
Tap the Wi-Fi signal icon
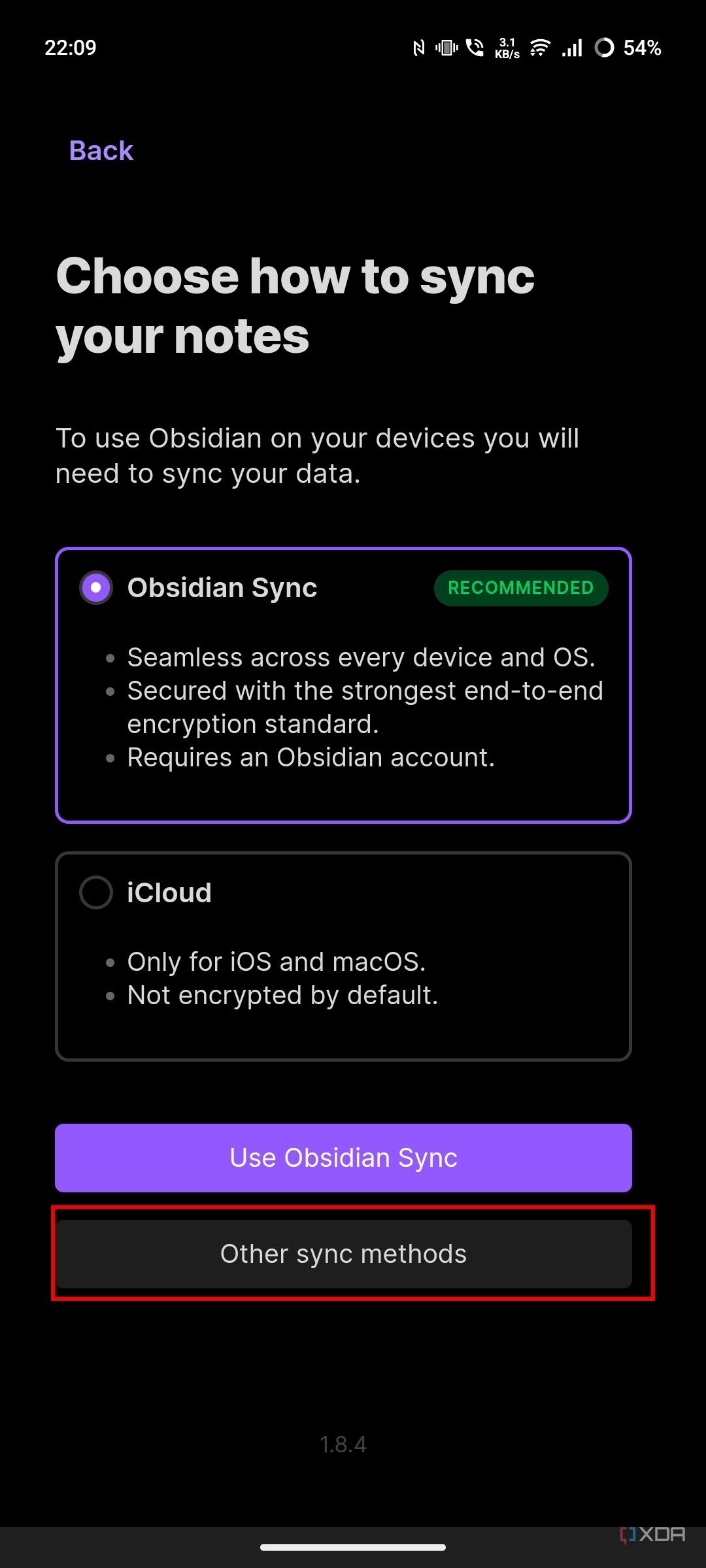coord(540,48)
